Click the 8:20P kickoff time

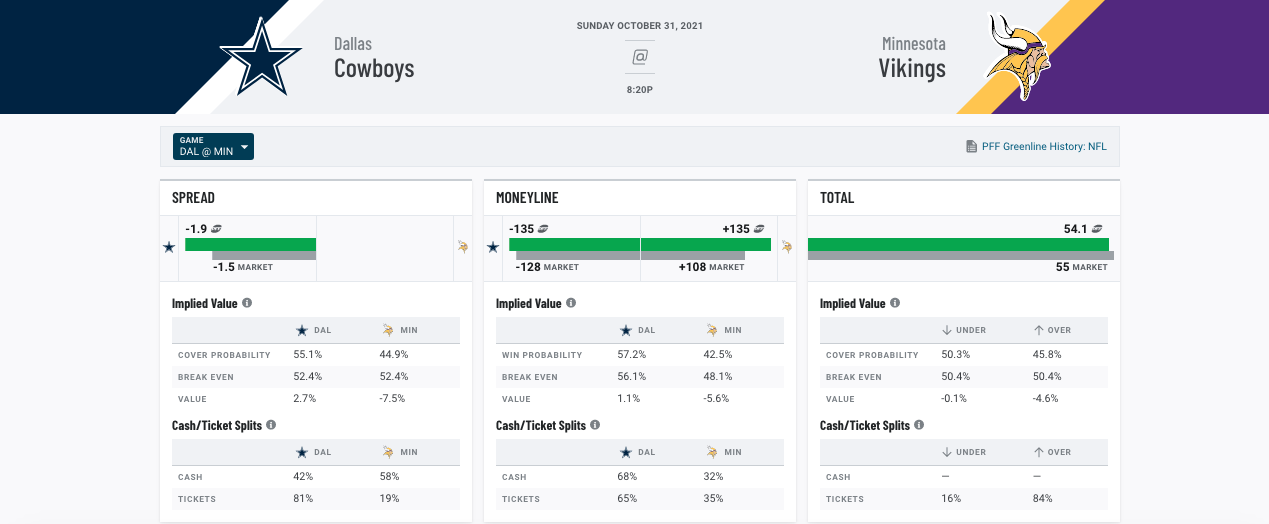[640, 90]
